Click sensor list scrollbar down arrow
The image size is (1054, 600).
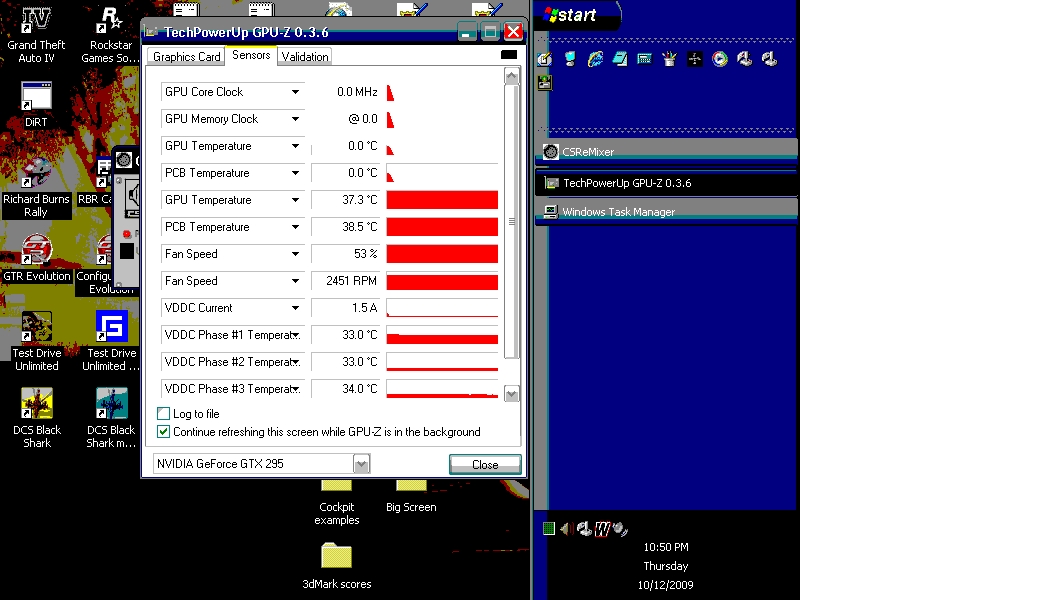(512, 394)
